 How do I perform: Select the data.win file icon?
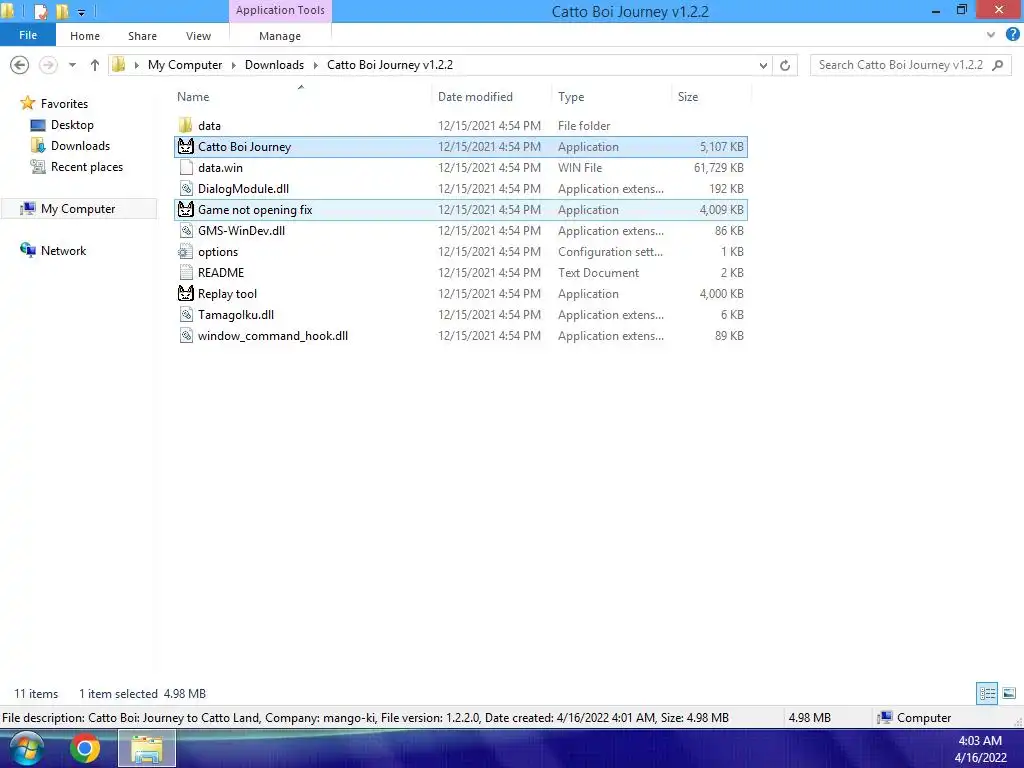pyautogui.click(x=185, y=168)
